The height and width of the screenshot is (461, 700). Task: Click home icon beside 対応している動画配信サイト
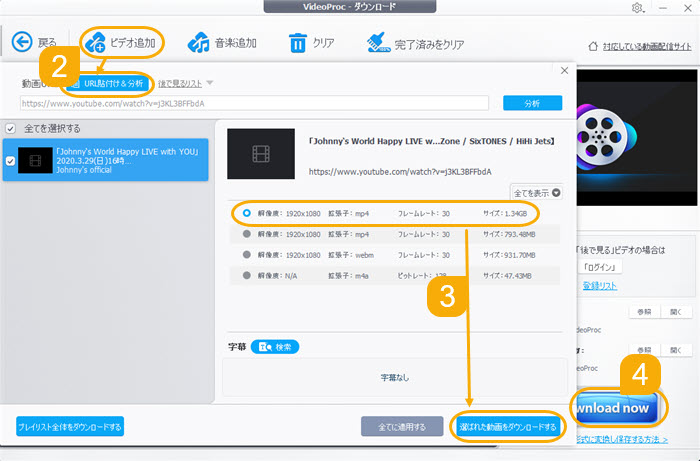click(593, 46)
